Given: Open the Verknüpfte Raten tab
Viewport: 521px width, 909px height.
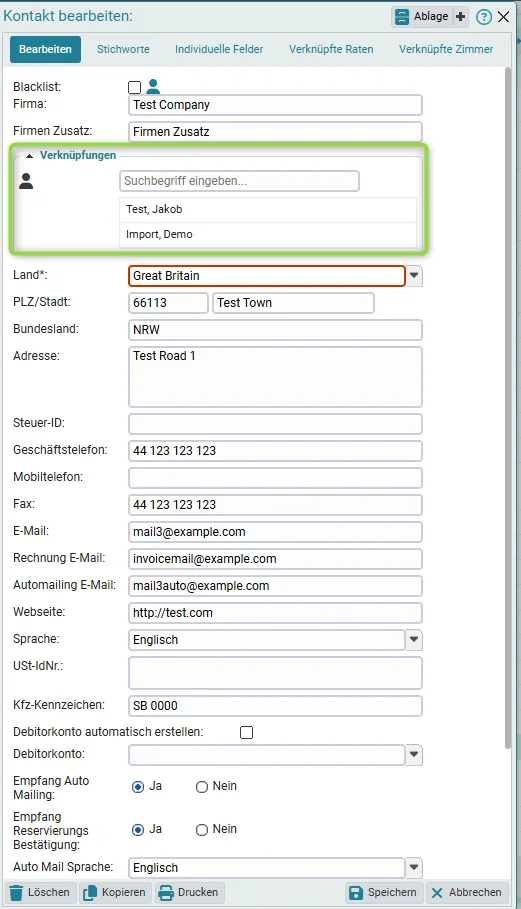Looking at the screenshot, I should pyautogui.click(x=331, y=49).
